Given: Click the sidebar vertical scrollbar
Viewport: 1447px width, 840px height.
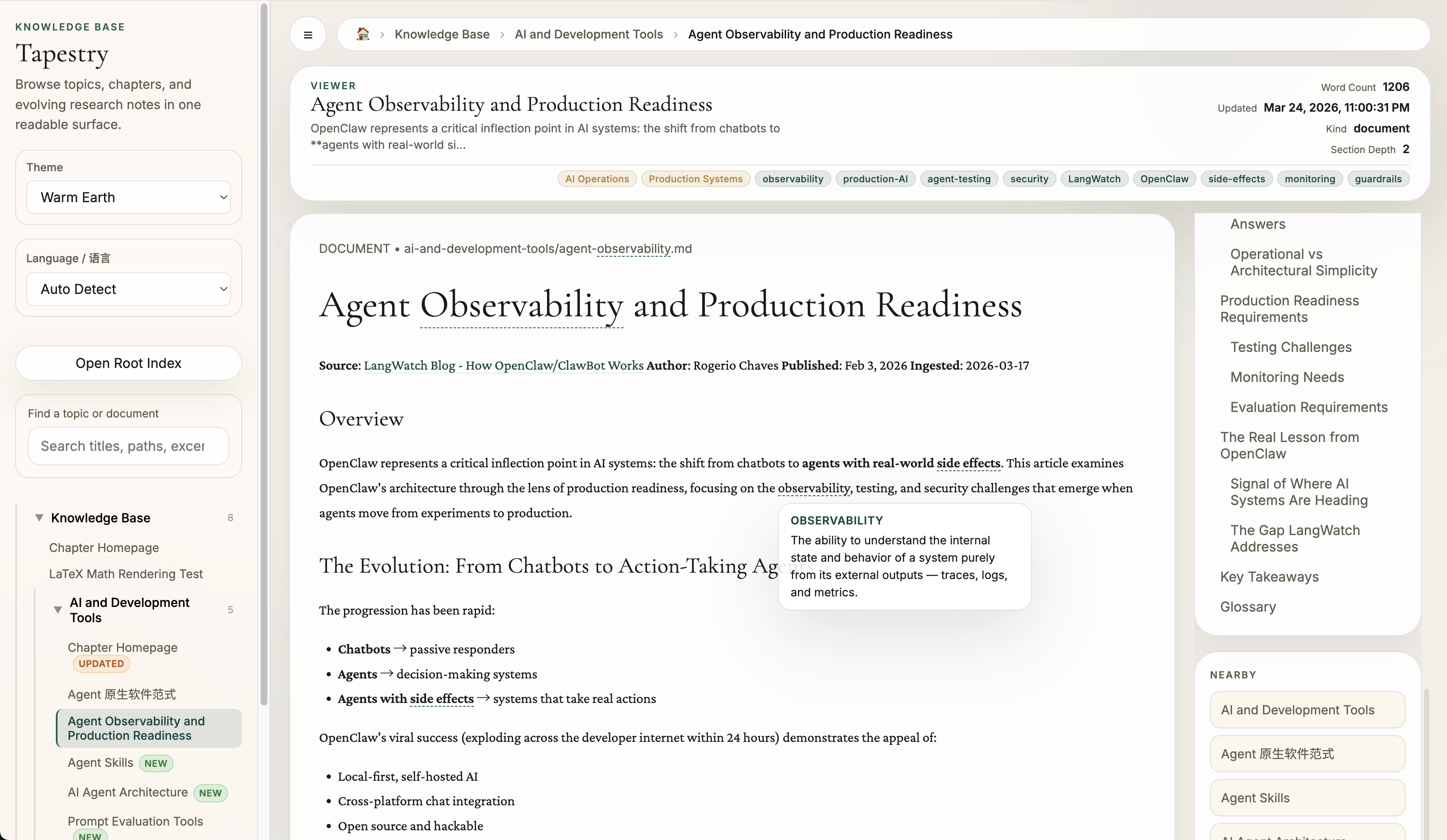Looking at the screenshot, I should (264, 344).
